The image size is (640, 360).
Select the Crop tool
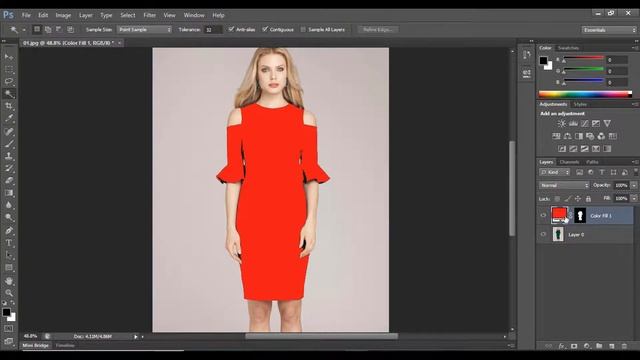(9, 106)
